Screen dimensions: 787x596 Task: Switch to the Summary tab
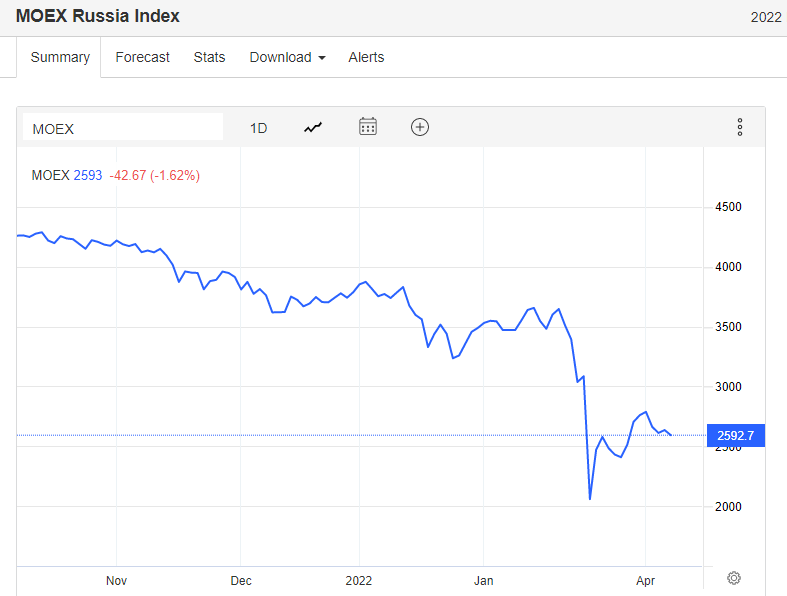click(x=60, y=57)
